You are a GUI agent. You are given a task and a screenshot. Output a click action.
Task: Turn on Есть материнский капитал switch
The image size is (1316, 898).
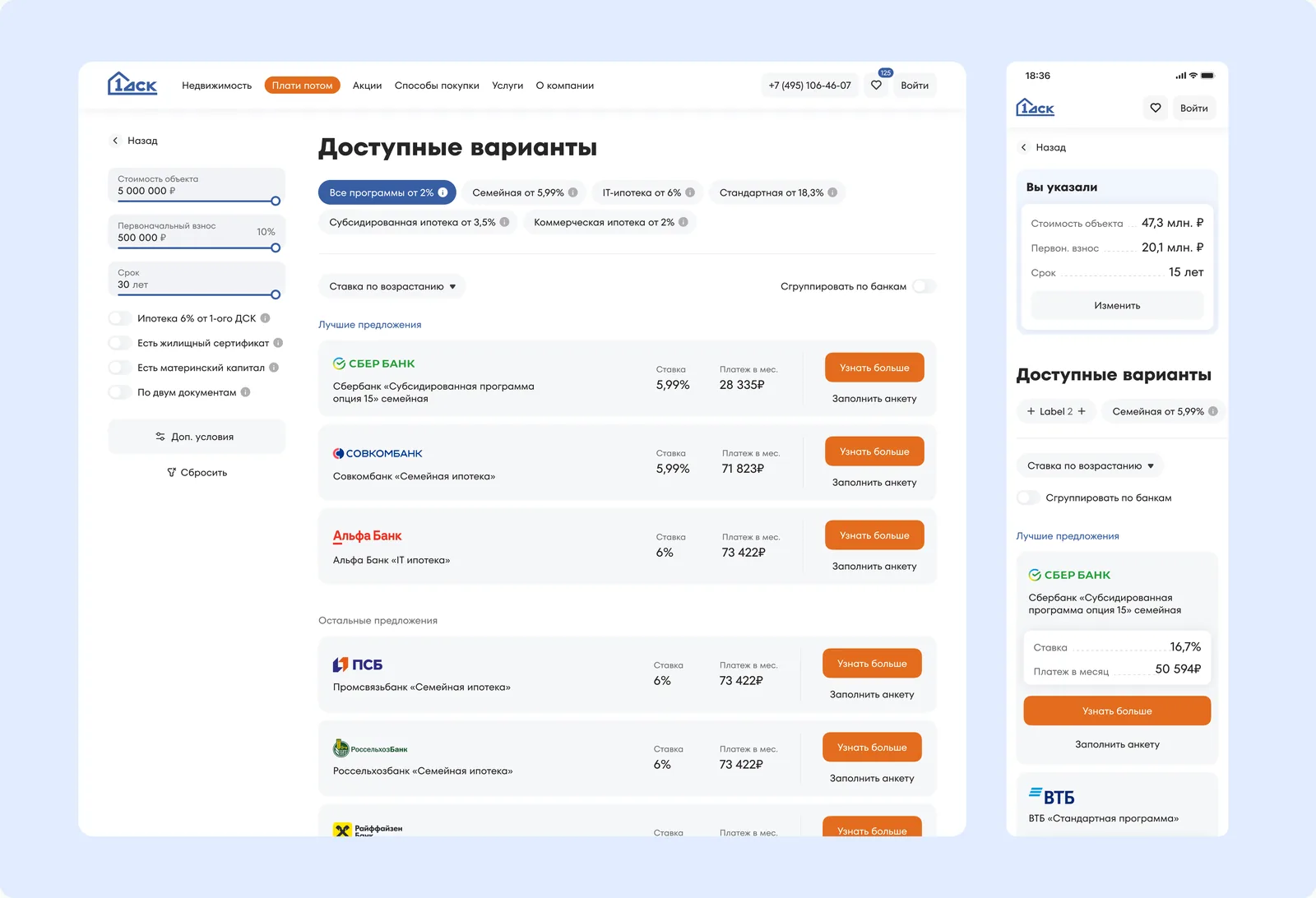click(x=118, y=368)
